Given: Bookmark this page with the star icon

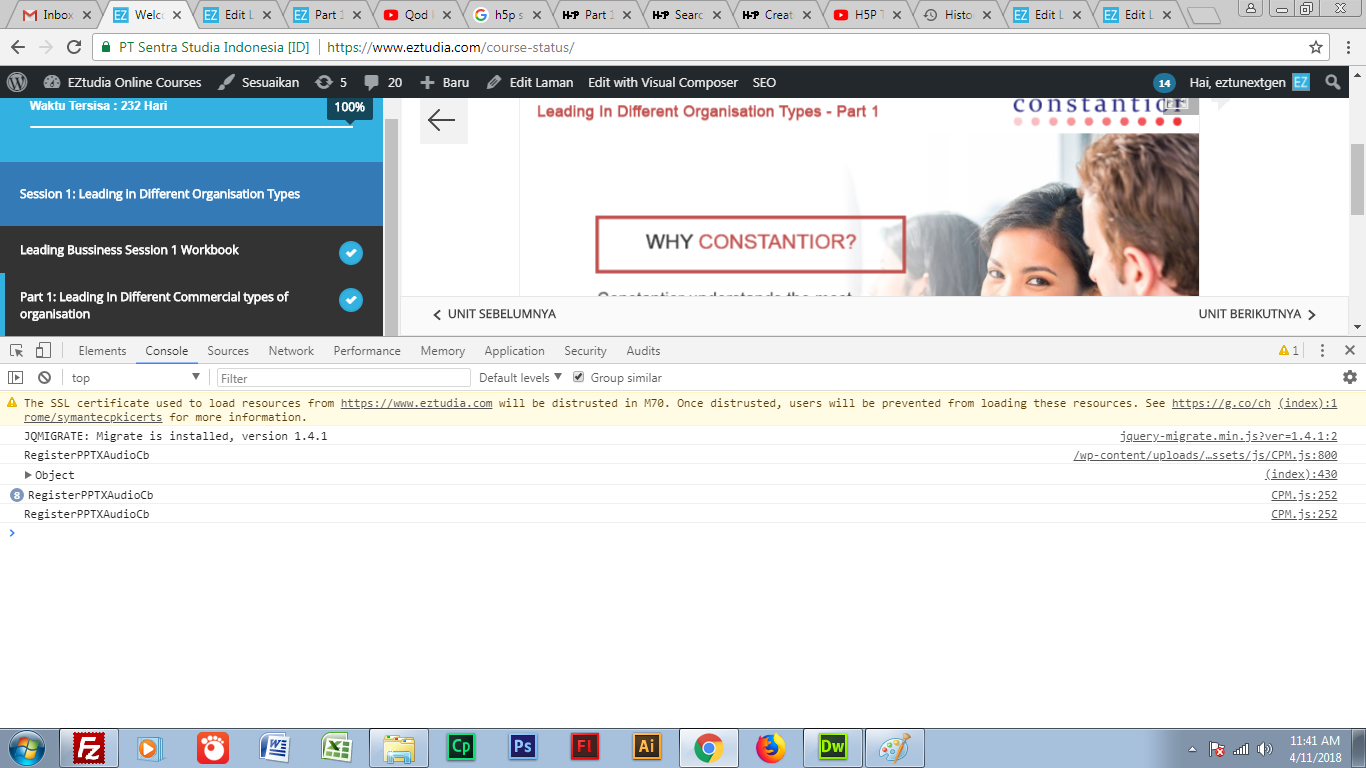Looking at the screenshot, I should click(1316, 47).
